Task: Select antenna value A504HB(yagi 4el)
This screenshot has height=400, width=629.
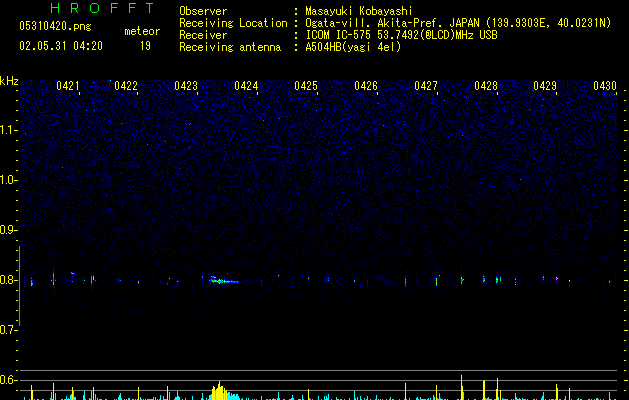Action: [x=353, y=47]
